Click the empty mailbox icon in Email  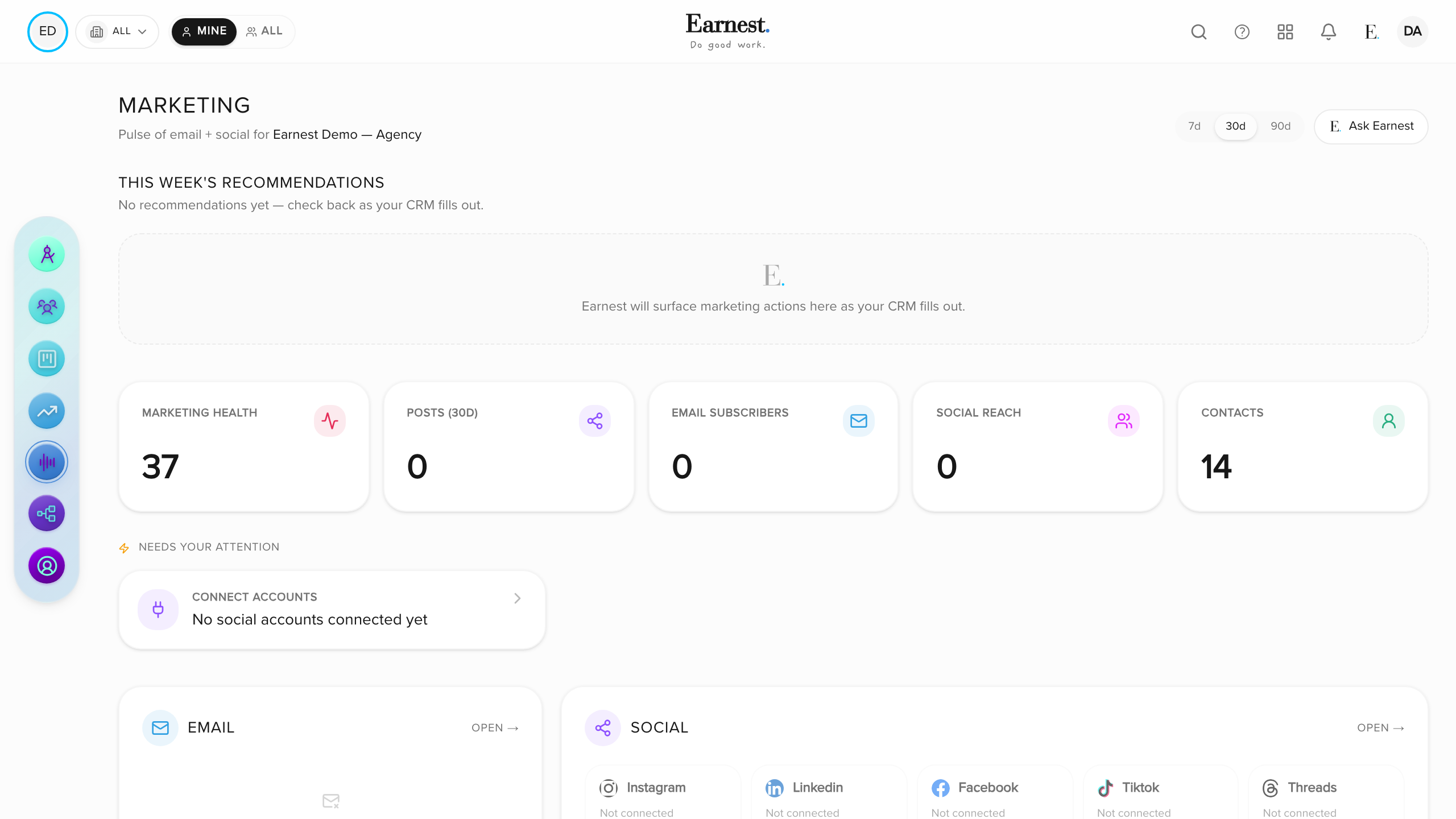[x=330, y=801]
